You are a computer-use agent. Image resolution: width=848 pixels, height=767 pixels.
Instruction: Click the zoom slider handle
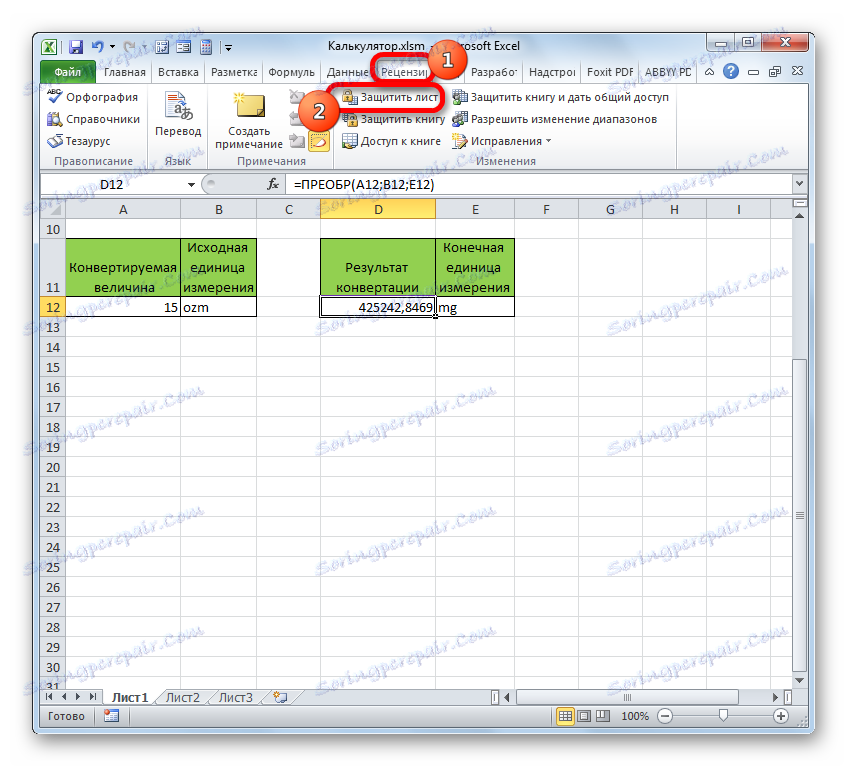click(723, 716)
